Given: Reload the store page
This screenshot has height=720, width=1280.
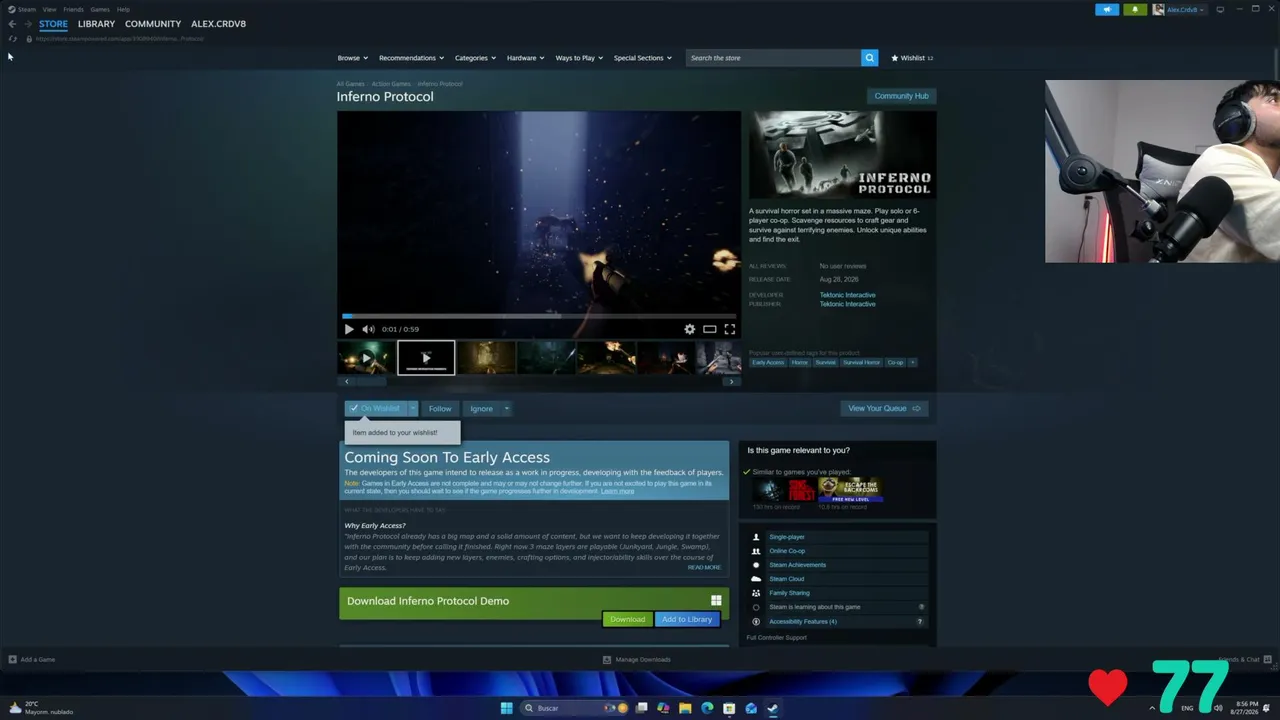Looking at the screenshot, I should (x=12, y=39).
